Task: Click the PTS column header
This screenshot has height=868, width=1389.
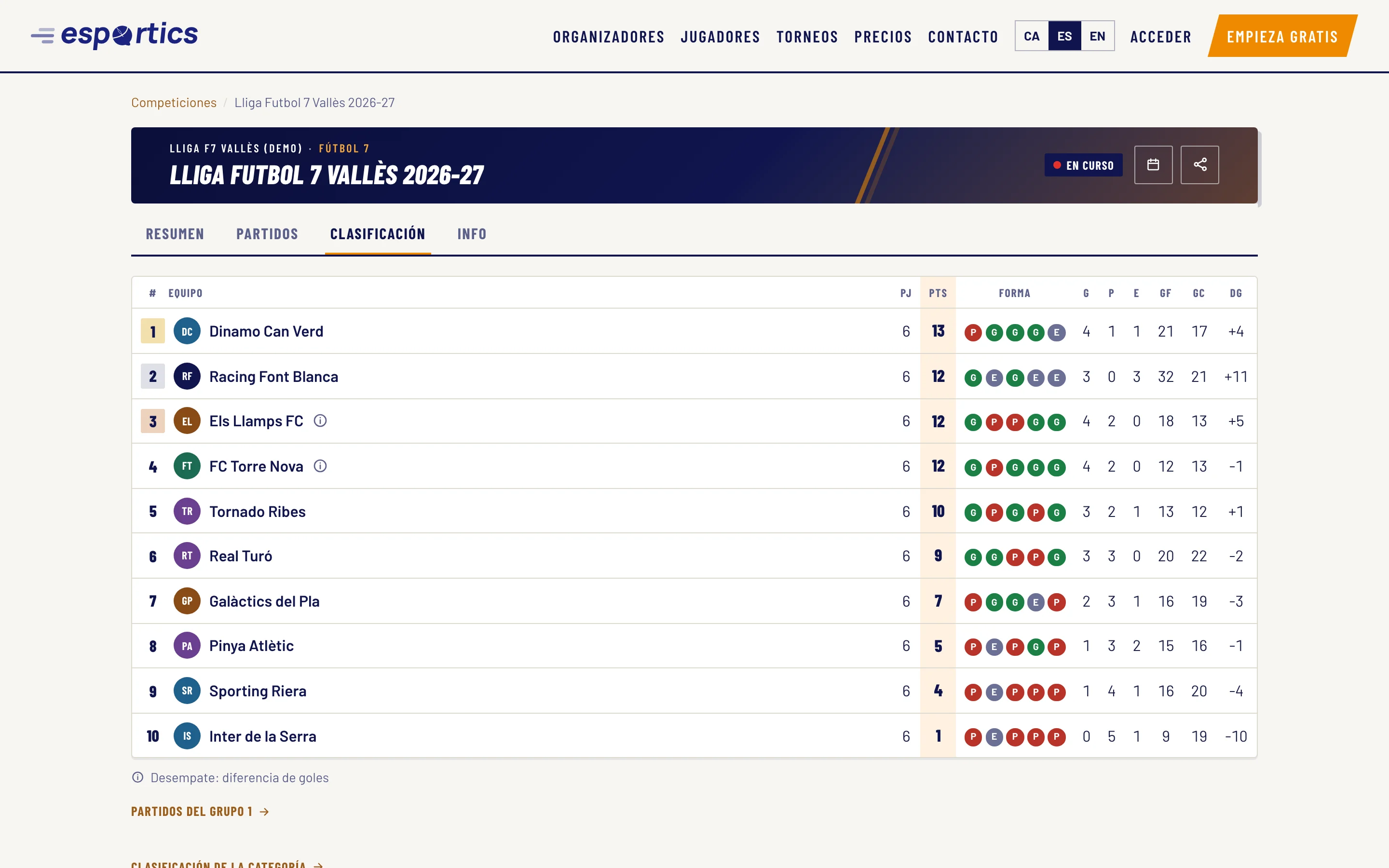Action: (938, 293)
